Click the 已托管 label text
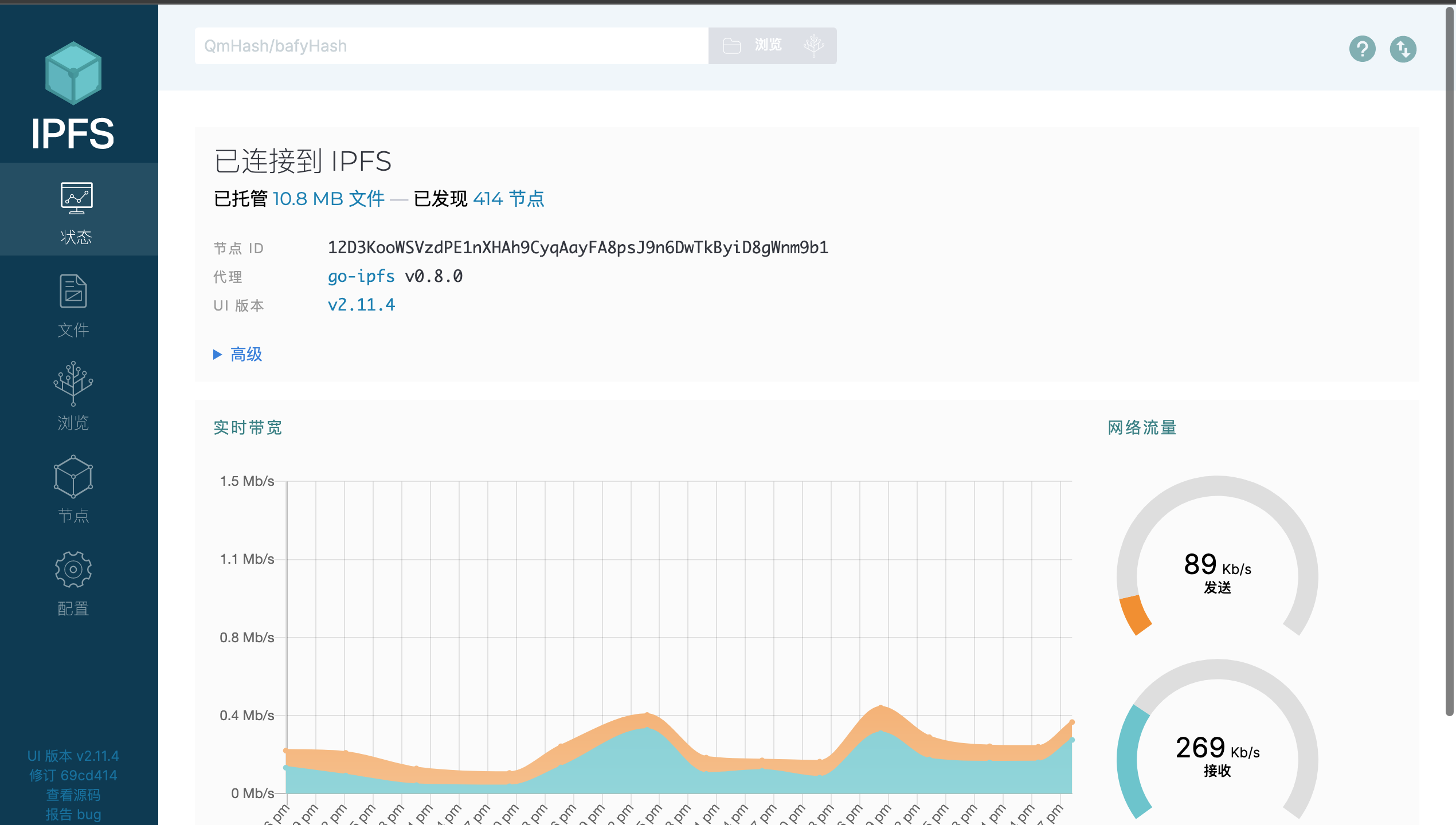This screenshot has width=1456, height=825. tap(241, 199)
